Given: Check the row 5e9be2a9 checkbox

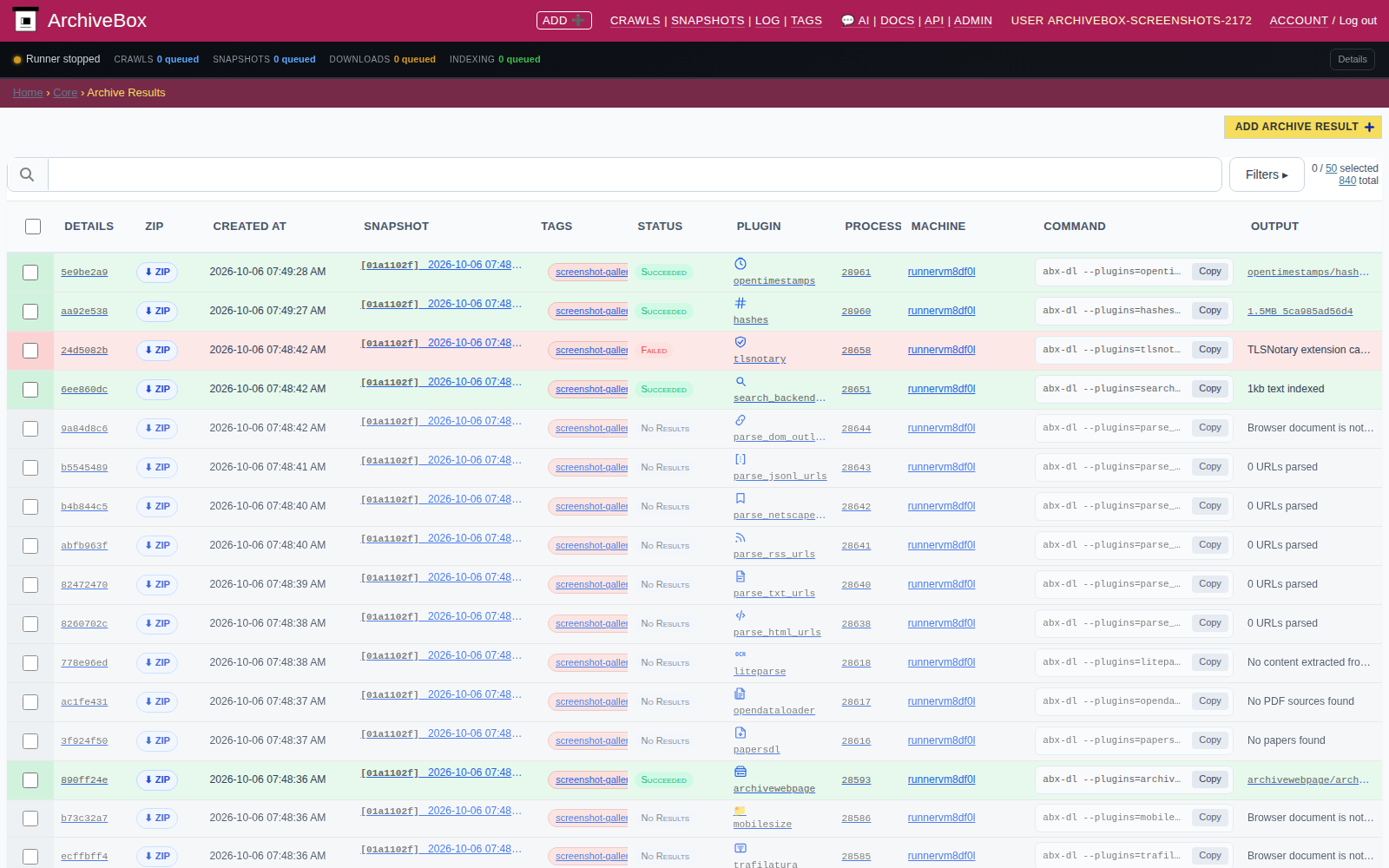Looking at the screenshot, I should tap(30, 273).
